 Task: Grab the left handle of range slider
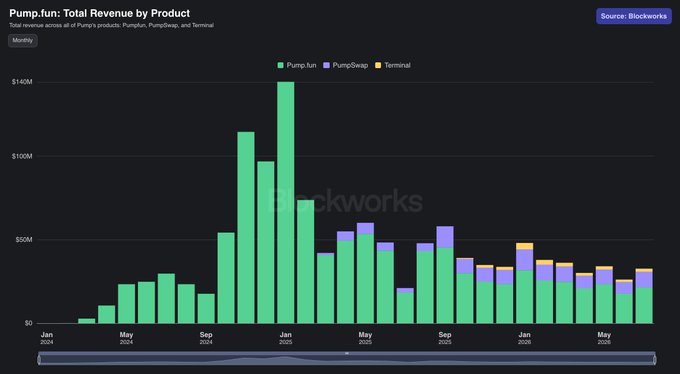[x=39, y=359]
